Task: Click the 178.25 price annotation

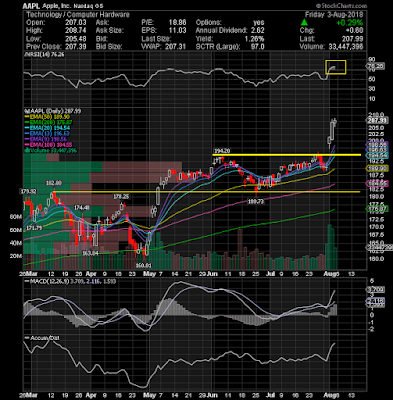Action: [x=121, y=197]
